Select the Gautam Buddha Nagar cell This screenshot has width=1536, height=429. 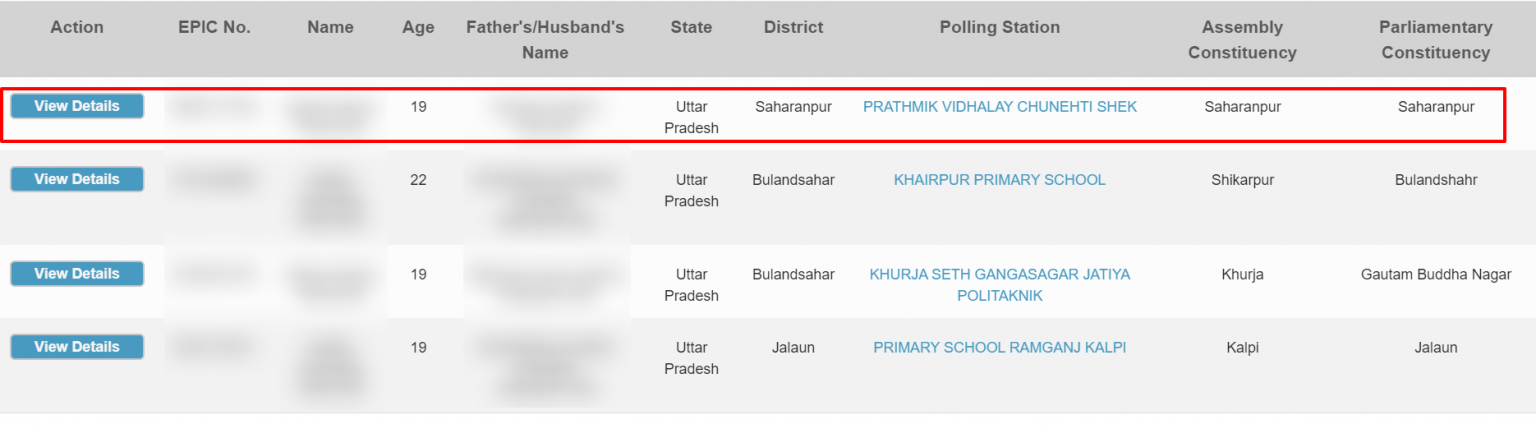(x=1435, y=274)
